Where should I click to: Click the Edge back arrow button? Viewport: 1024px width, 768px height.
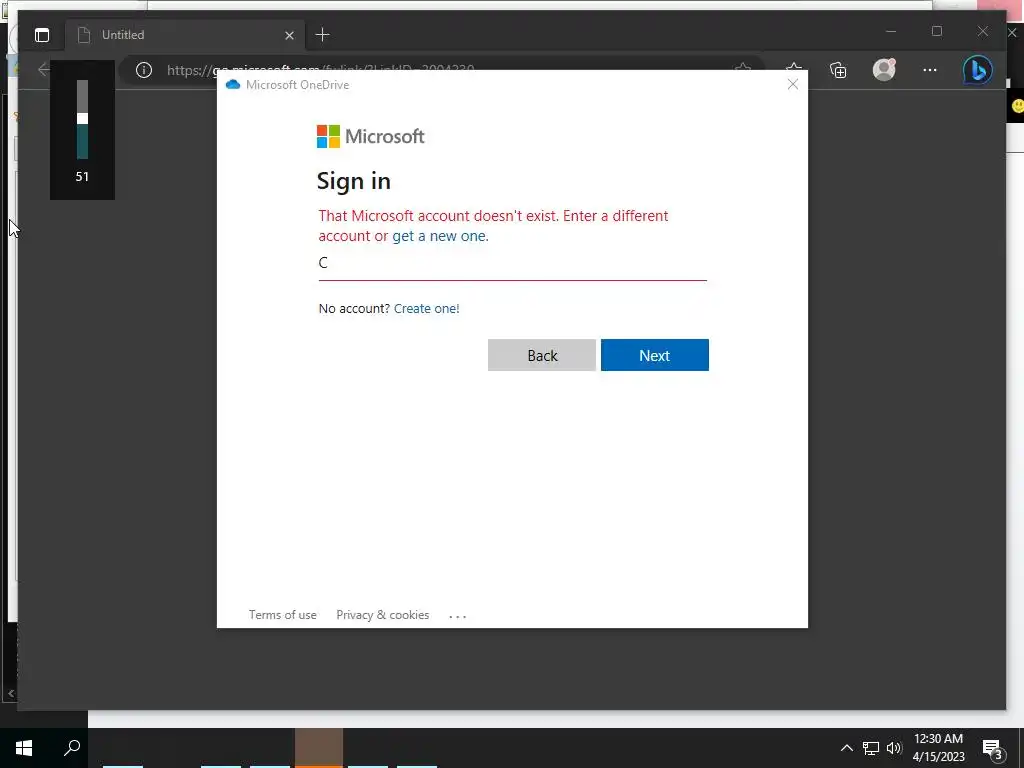tap(43, 69)
